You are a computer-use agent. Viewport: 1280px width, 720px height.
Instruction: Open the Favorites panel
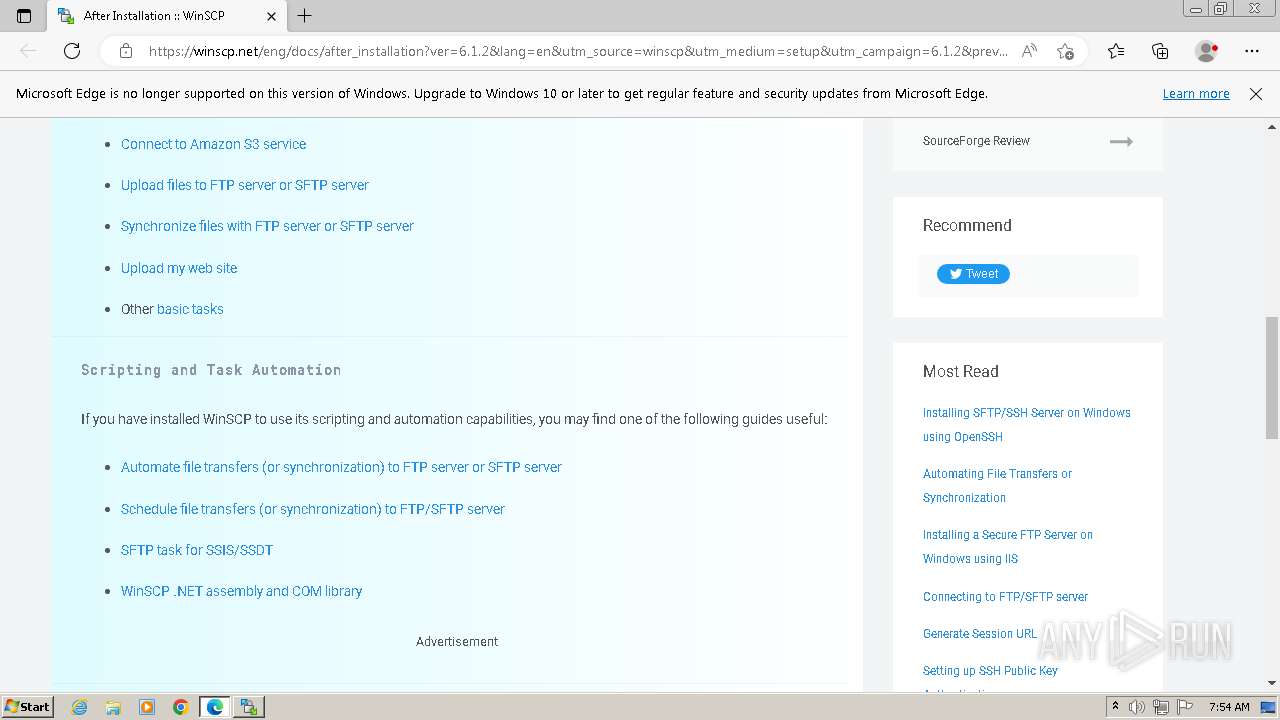click(1116, 51)
